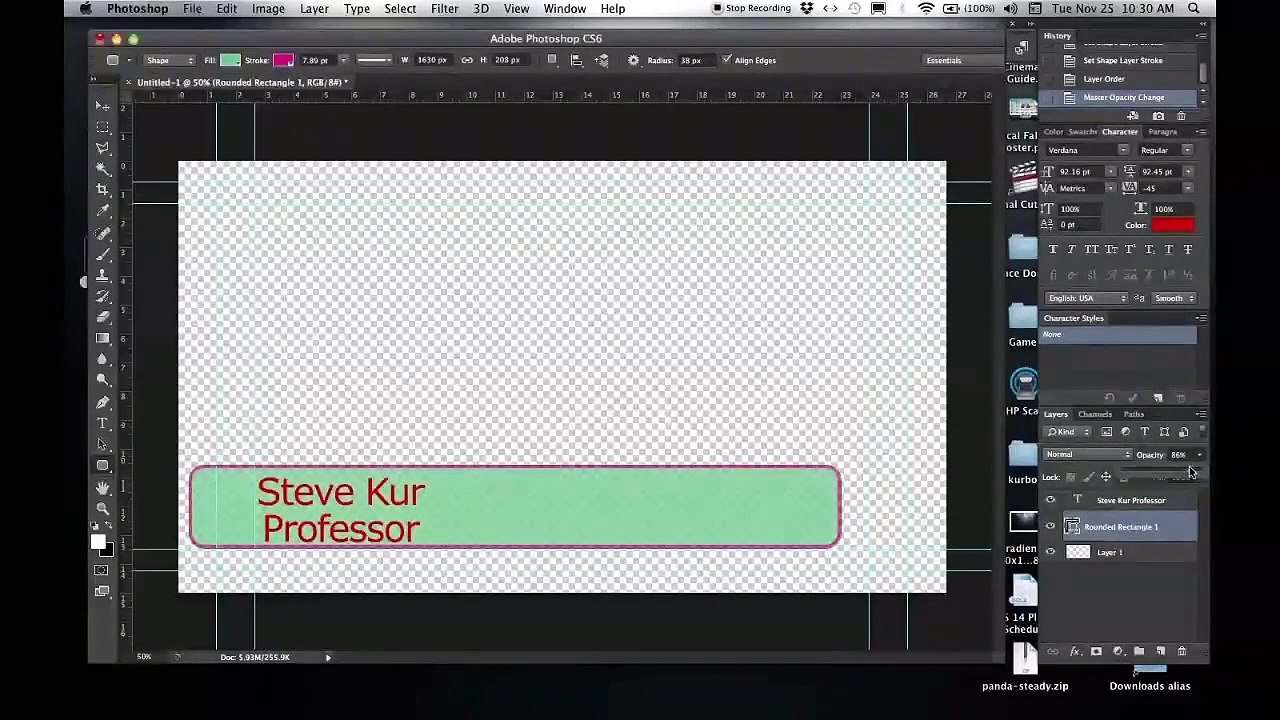Select the Horizontal Type tool
The image size is (1280, 720).
(x=103, y=423)
